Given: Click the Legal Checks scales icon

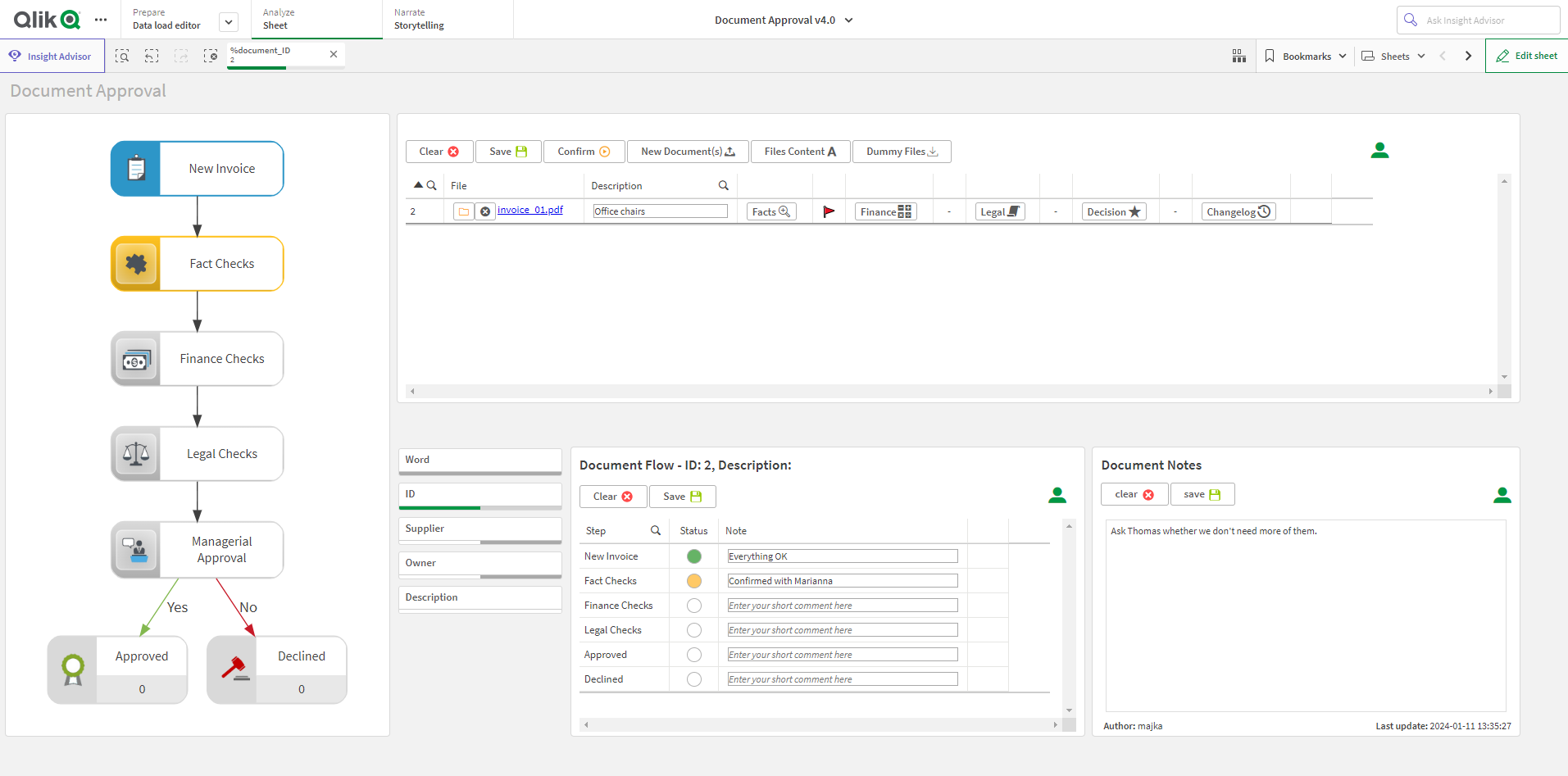Looking at the screenshot, I should point(136,454).
